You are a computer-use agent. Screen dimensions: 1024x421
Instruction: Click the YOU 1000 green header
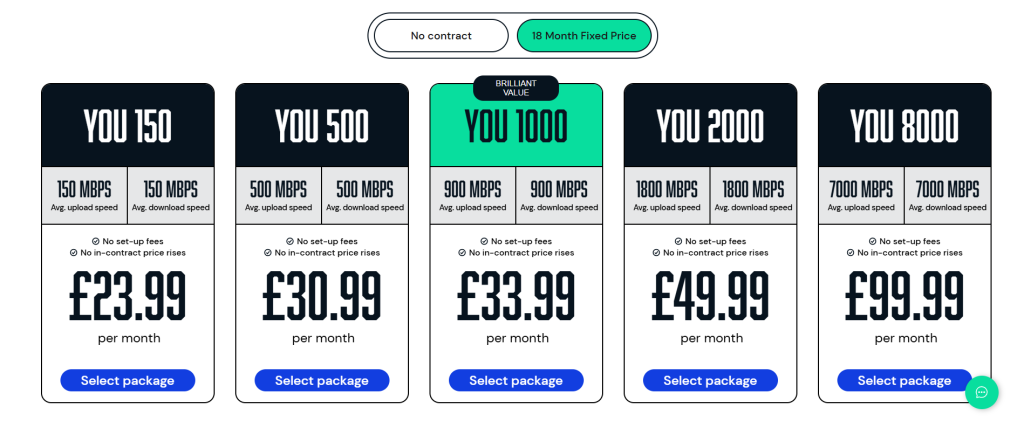tap(516, 127)
